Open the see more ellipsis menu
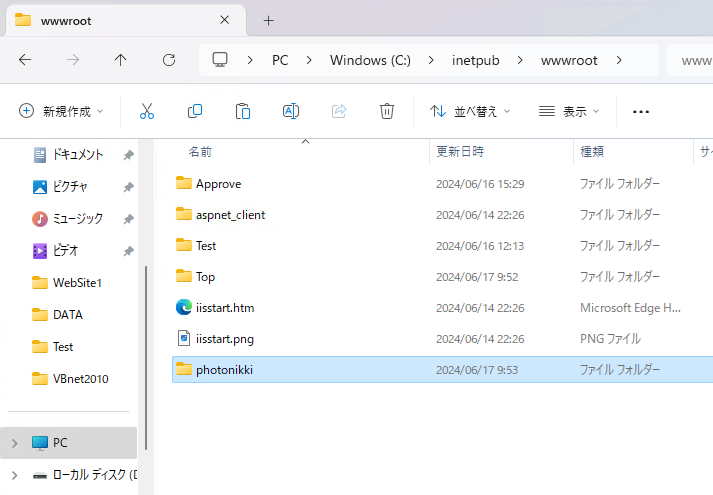 point(641,111)
